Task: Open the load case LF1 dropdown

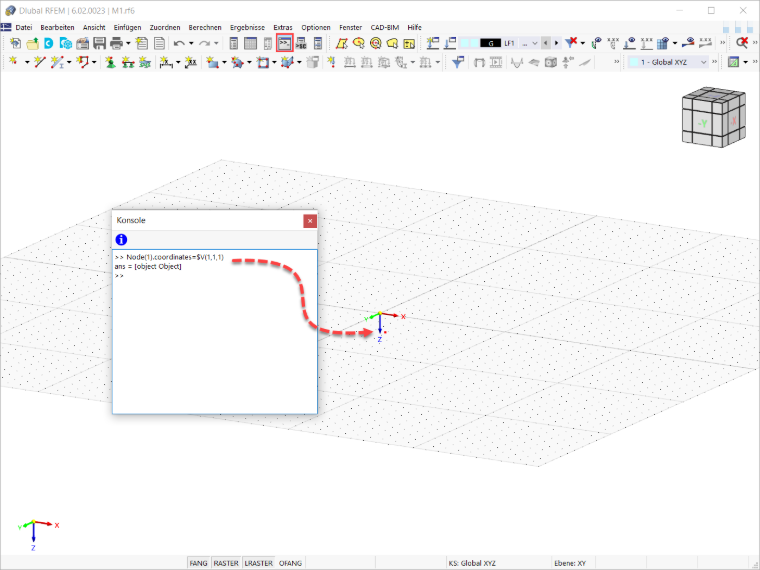Action: click(x=535, y=43)
